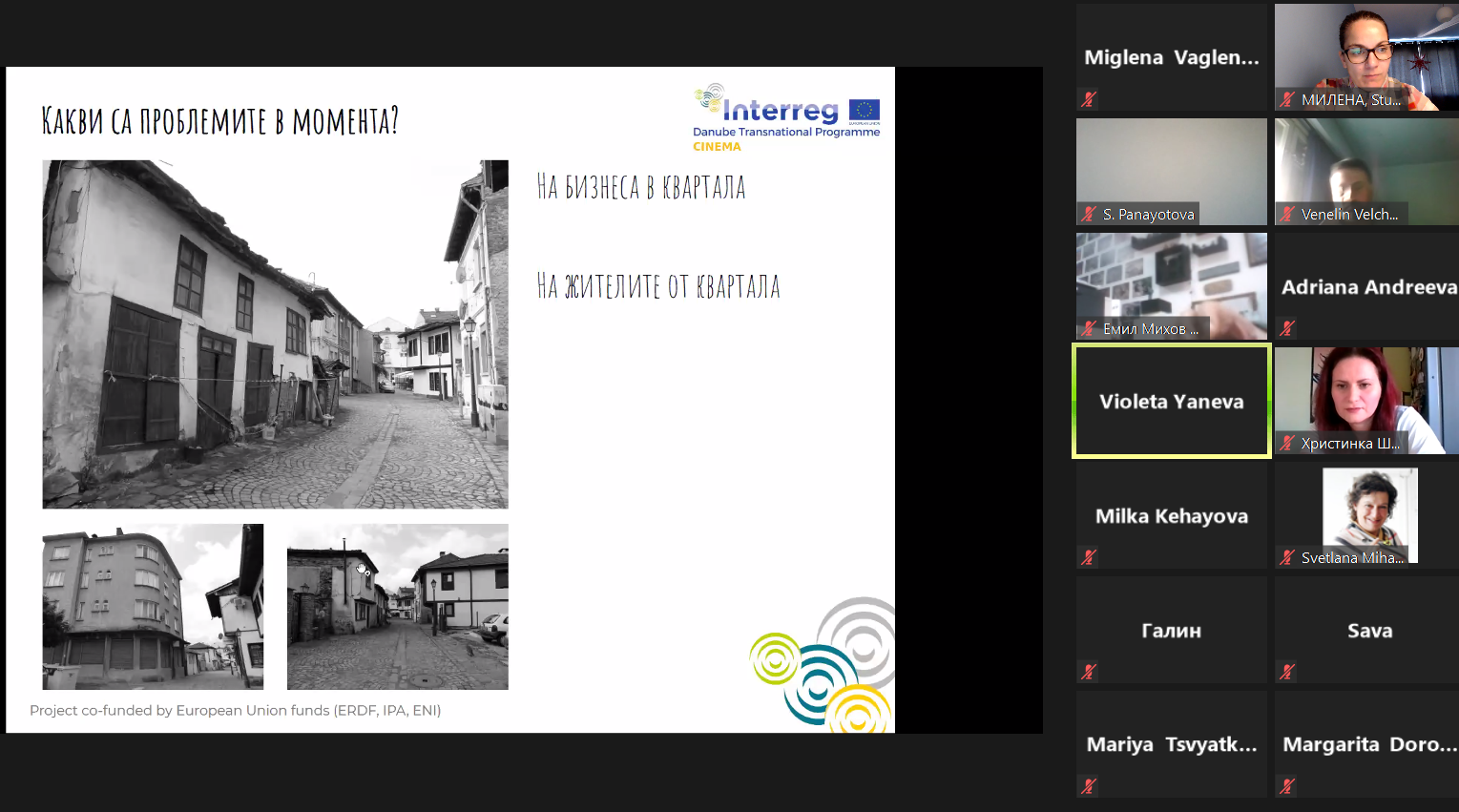The height and width of the screenshot is (812, 1459).
Task: Click the apartment building photo on slide
Action: pyautogui.click(x=153, y=606)
